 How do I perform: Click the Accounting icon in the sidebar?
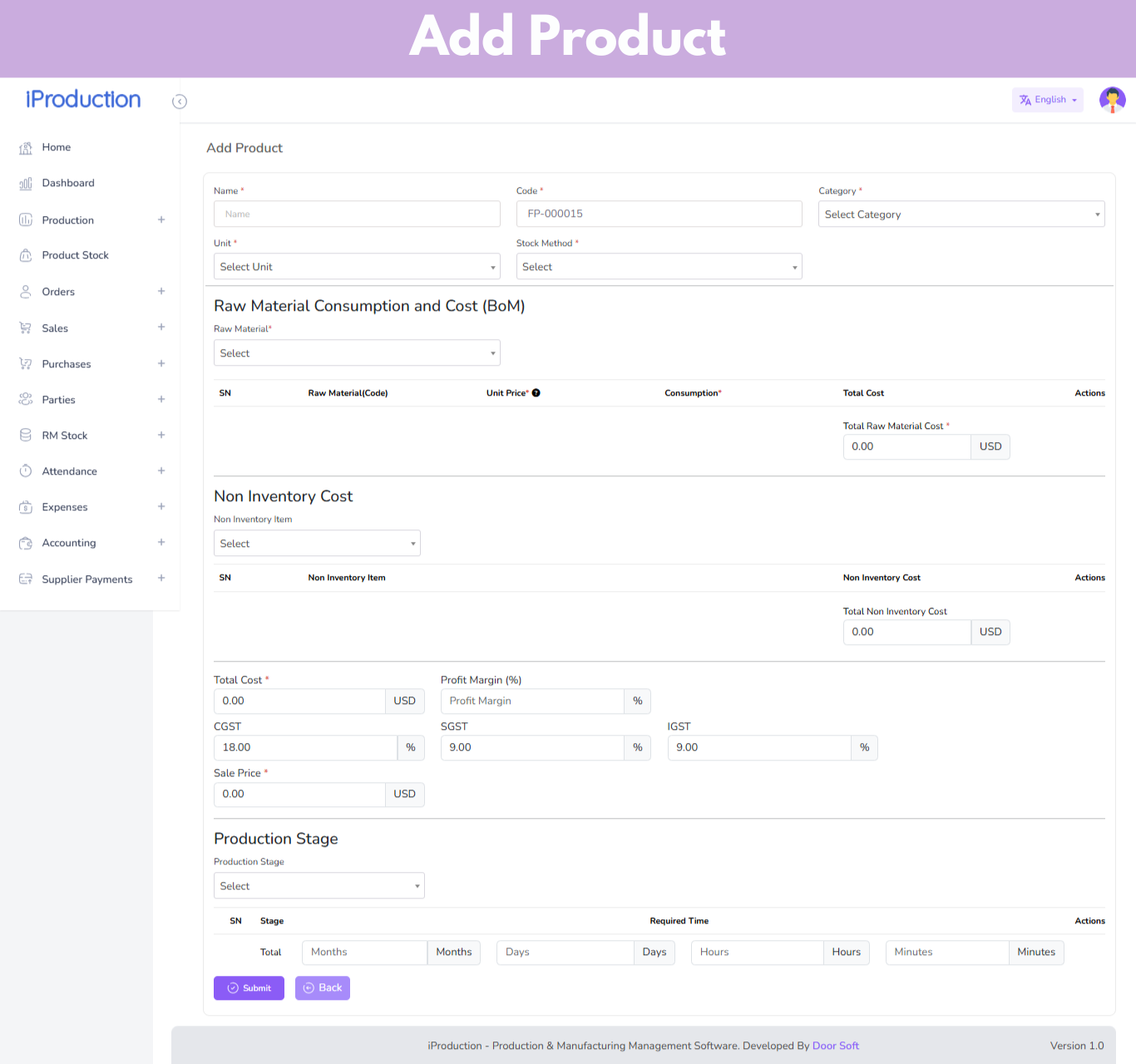(x=26, y=543)
